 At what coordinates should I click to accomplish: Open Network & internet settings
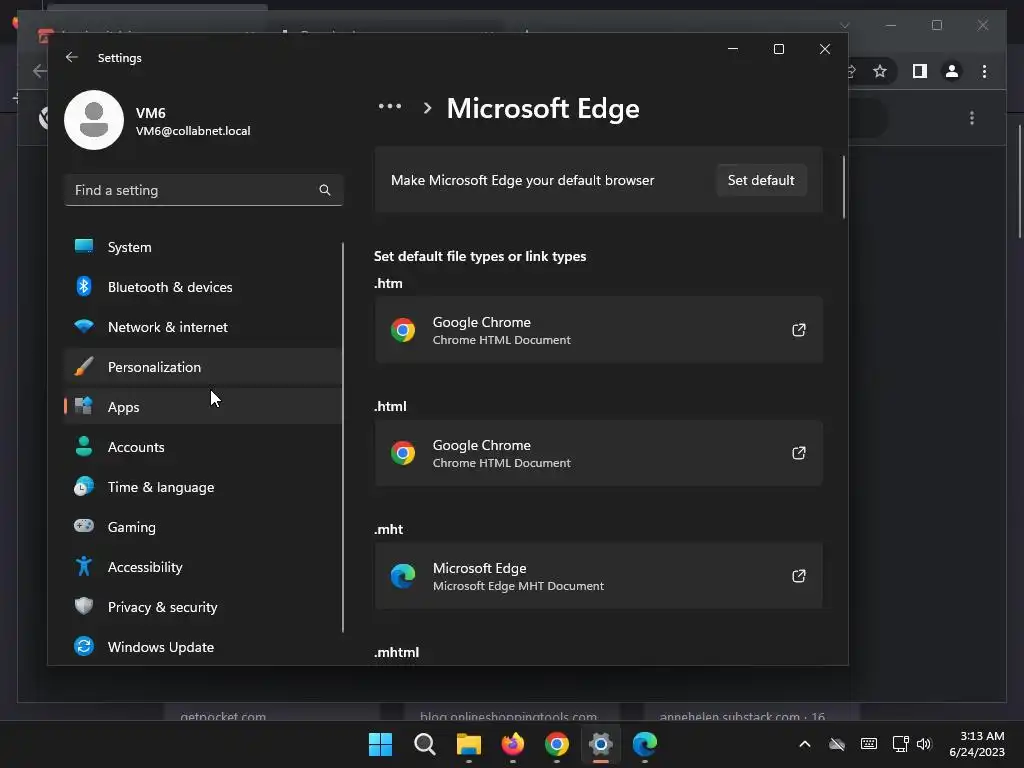[203, 327]
